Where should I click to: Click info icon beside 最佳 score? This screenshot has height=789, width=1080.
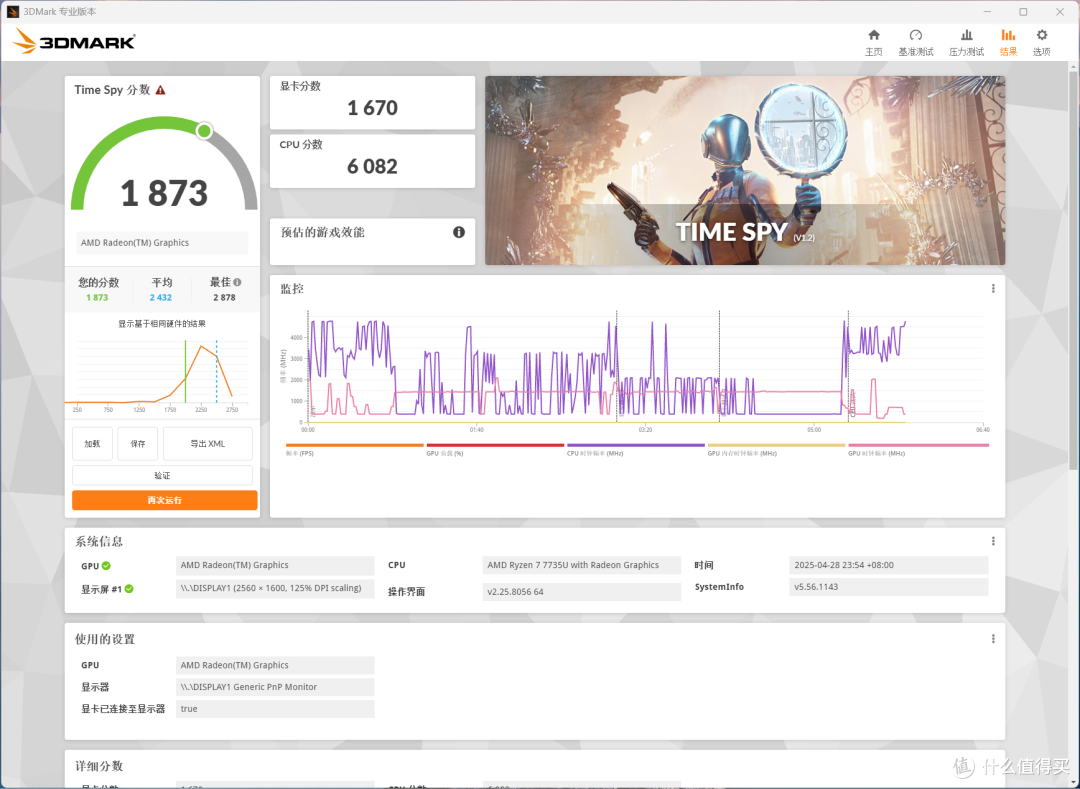click(238, 282)
